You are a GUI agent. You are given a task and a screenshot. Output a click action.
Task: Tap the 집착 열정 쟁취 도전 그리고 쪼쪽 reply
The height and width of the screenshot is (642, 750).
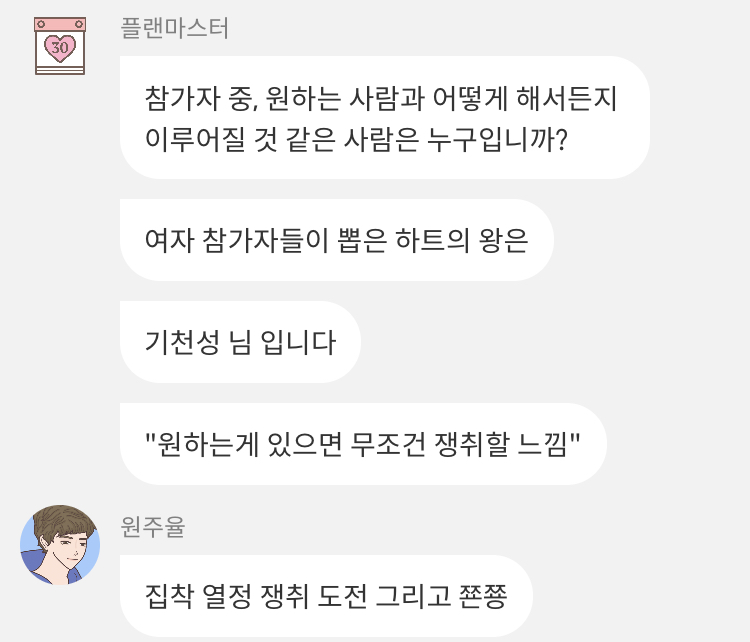(326, 596)
